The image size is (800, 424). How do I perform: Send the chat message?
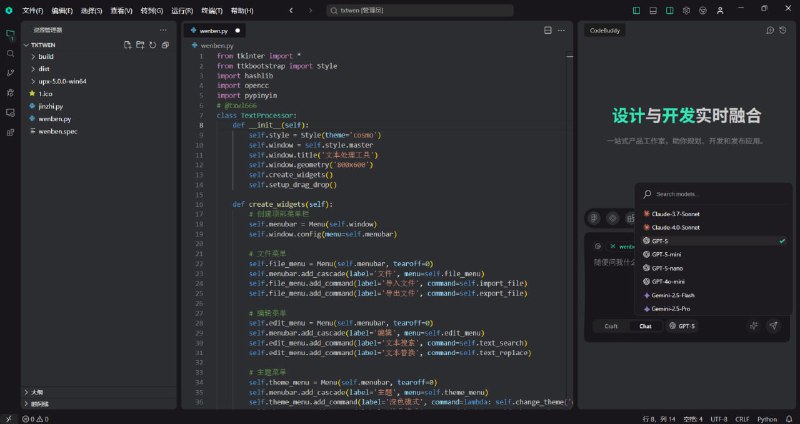(x=773, y=326)
